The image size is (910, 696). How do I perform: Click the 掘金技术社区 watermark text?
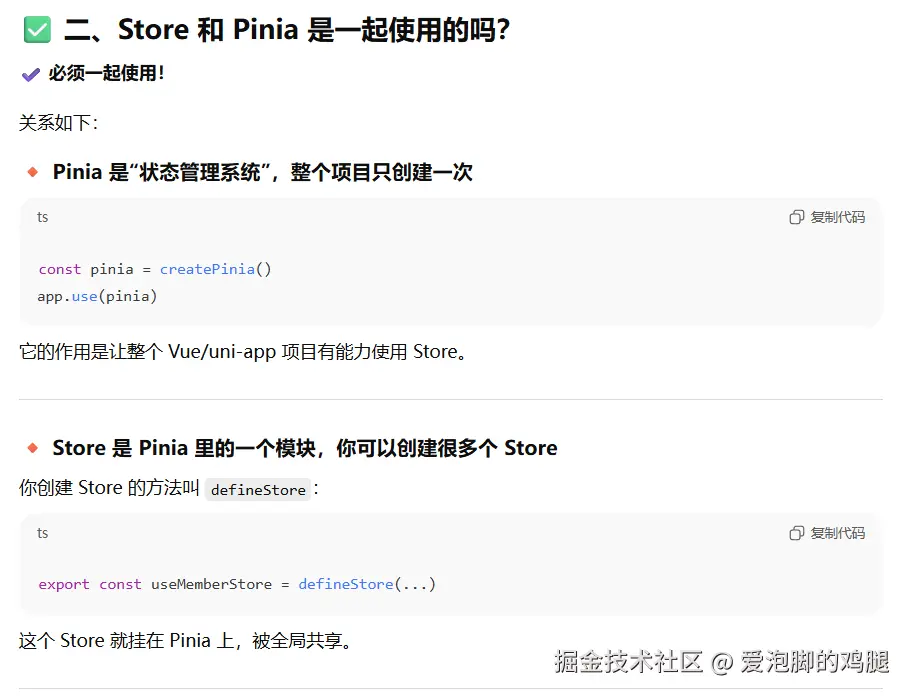[628, 661]
